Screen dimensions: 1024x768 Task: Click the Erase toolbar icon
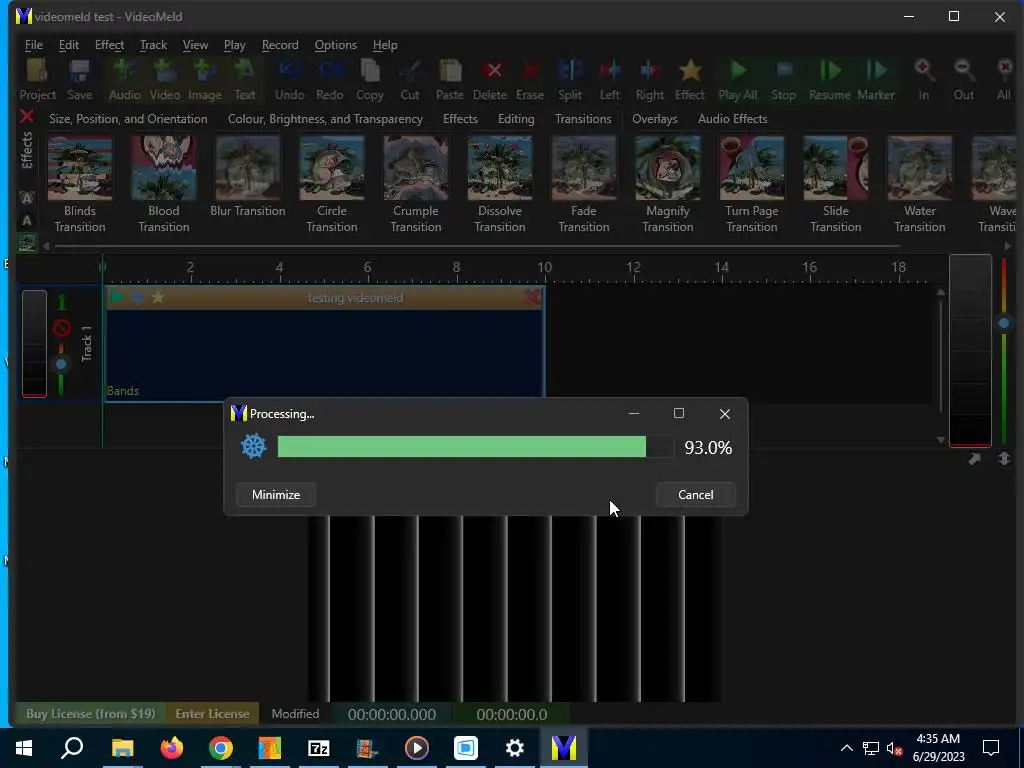[x=530, y=80]
